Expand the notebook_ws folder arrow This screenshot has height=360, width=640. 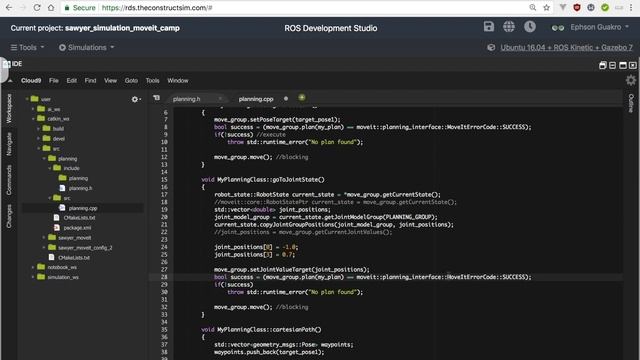[33, 267]
